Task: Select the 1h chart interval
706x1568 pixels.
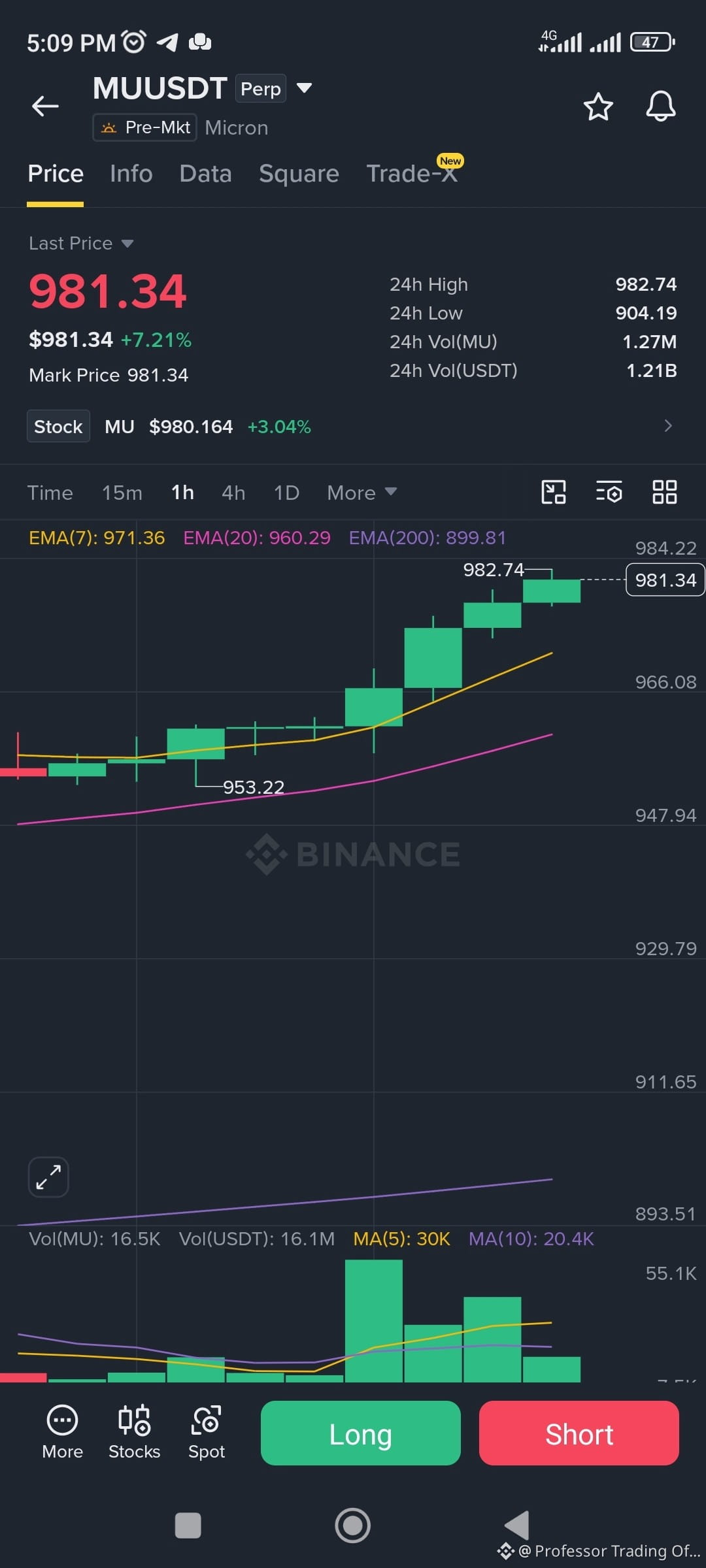Action: (x=182, y=493)
